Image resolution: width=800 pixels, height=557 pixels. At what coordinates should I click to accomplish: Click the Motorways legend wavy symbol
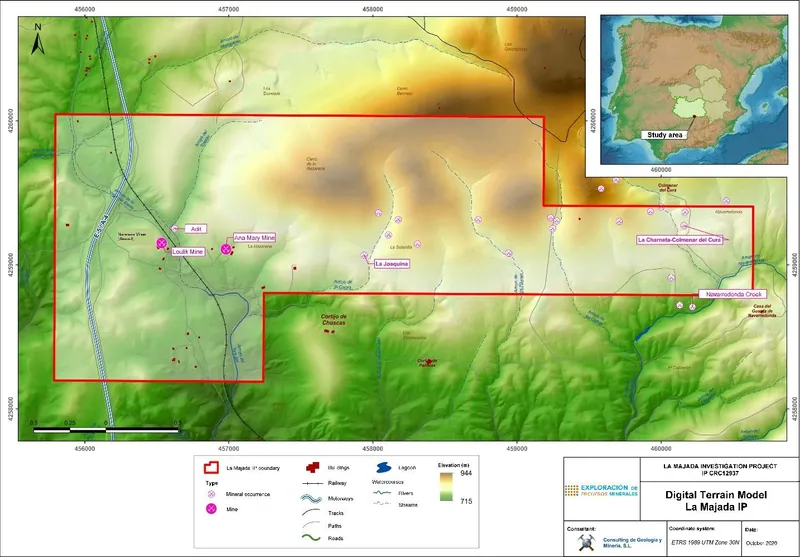[x=313, y=498]
